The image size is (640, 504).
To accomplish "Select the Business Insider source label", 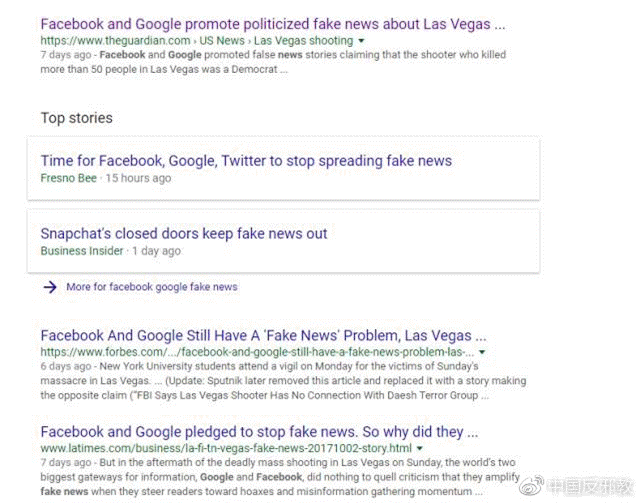I will pyautogui.click(x=82, y=251).
